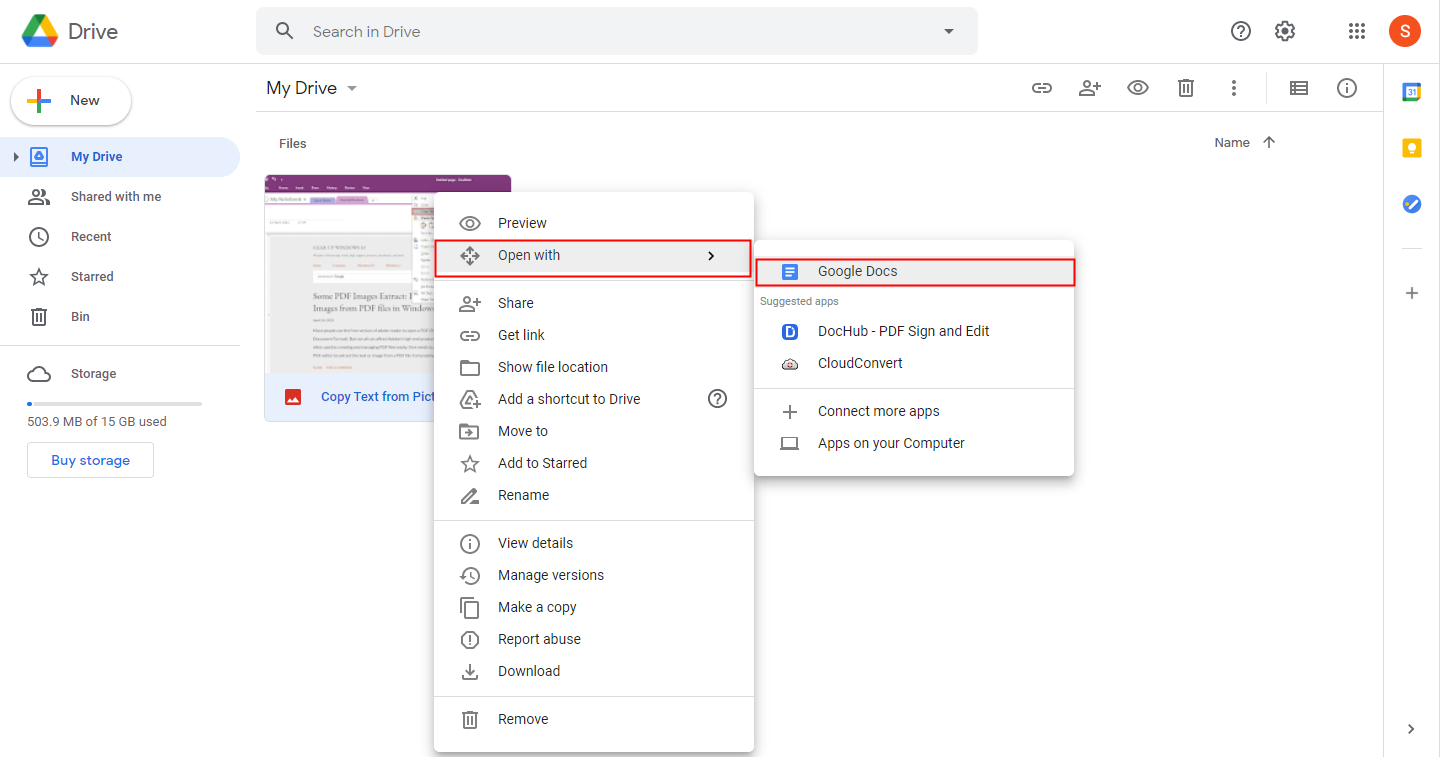Choose Remove in context menu

(593, 719)
